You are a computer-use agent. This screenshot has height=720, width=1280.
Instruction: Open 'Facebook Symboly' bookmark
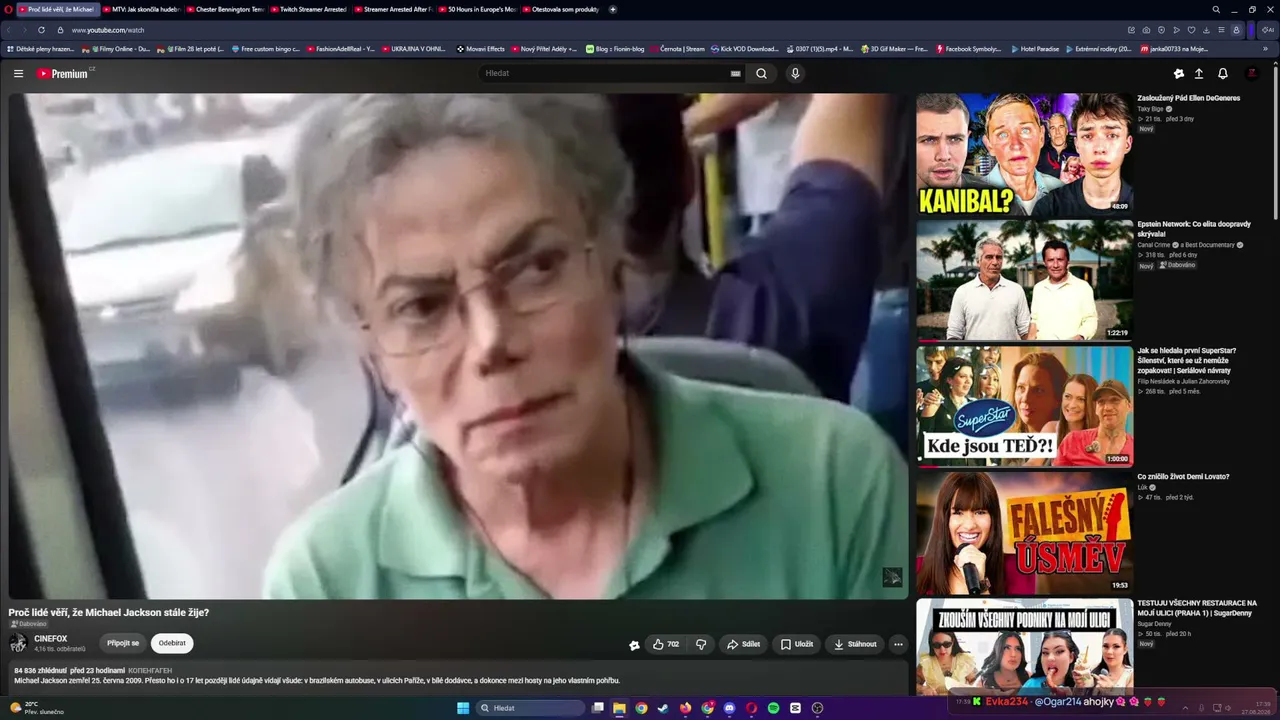[x=968, y=49]
